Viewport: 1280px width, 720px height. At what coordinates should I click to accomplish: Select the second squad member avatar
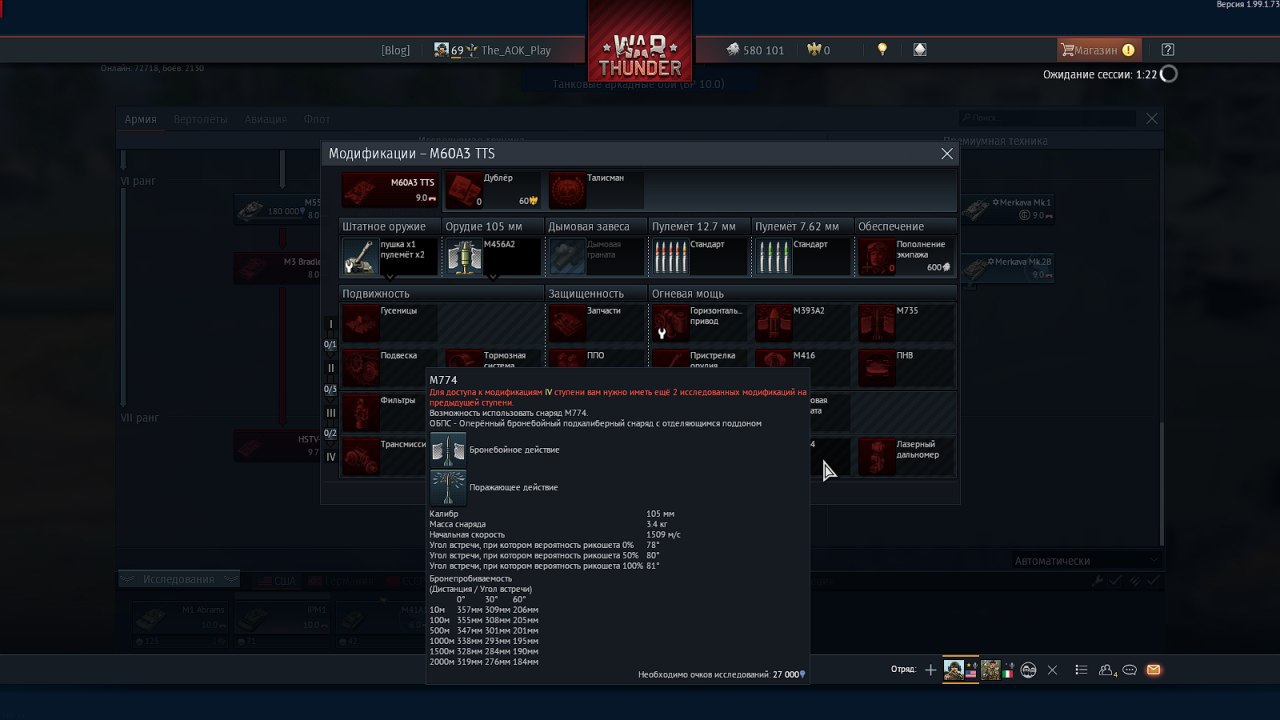[990, 670]
